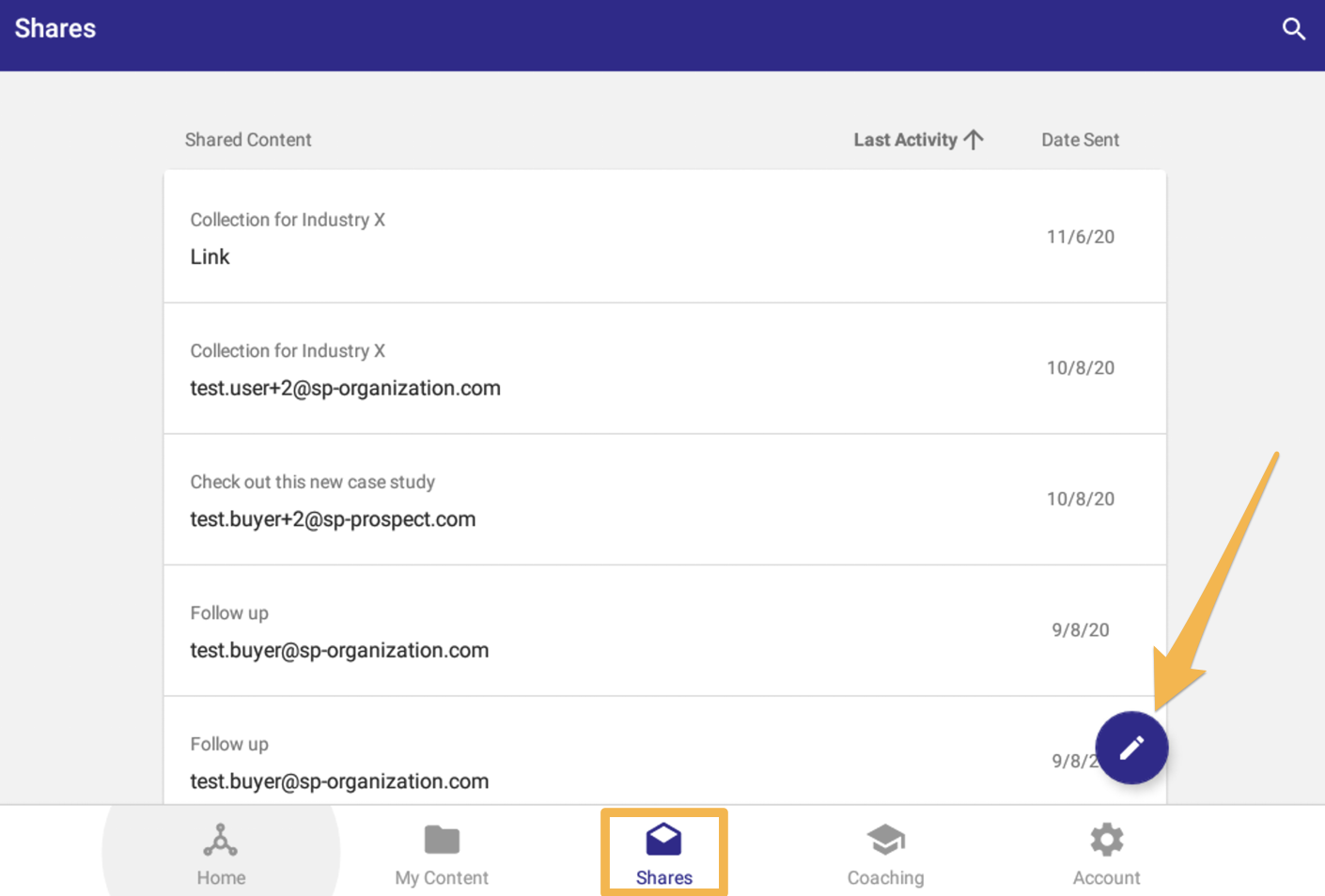The image size is (1325, 896).
Task: Open the Collection for Industry X Link share
Action: tap(665, 237)
